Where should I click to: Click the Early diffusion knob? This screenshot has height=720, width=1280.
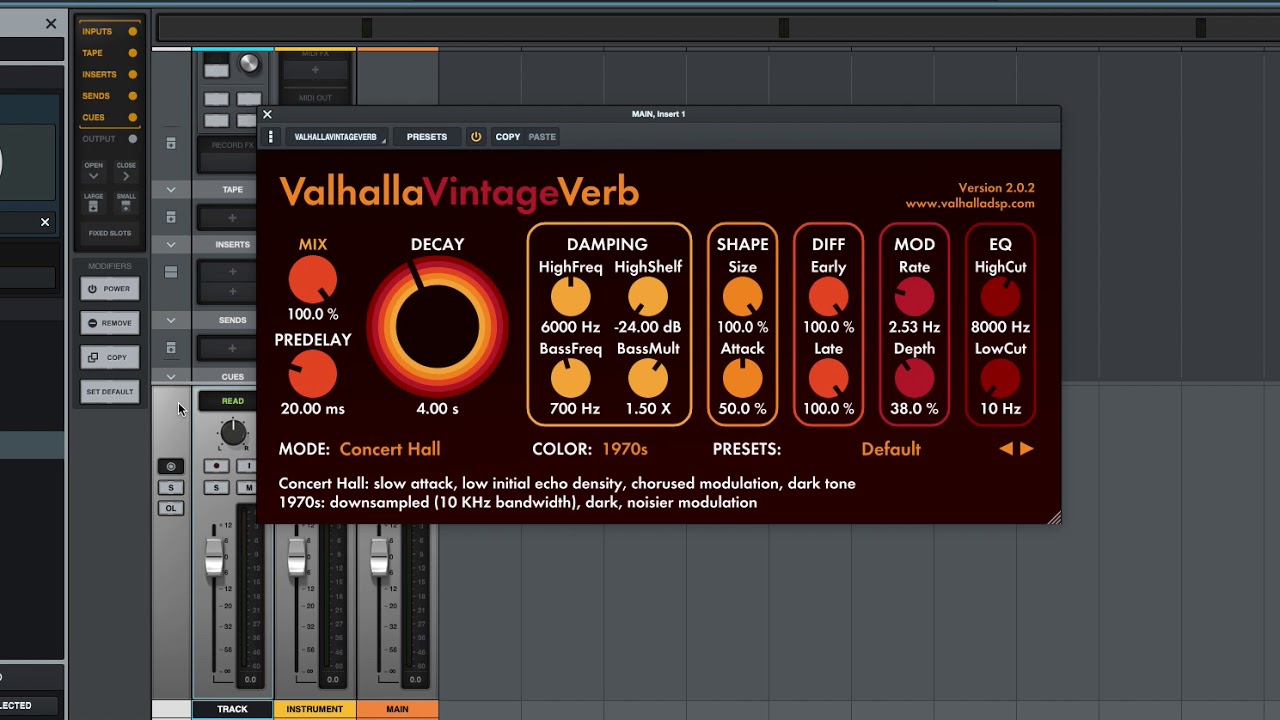828,297
